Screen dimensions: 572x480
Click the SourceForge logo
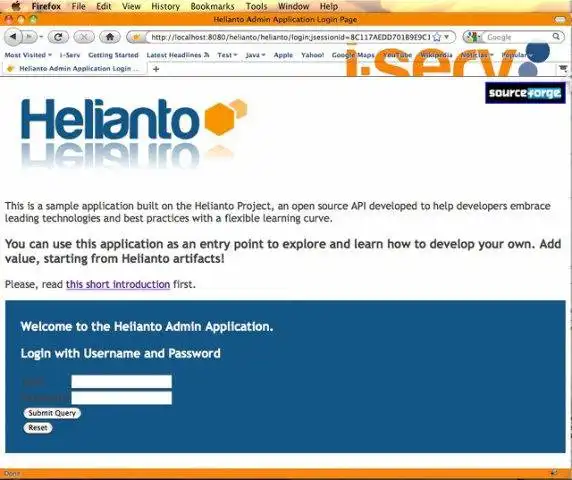[x=525, y=93]
